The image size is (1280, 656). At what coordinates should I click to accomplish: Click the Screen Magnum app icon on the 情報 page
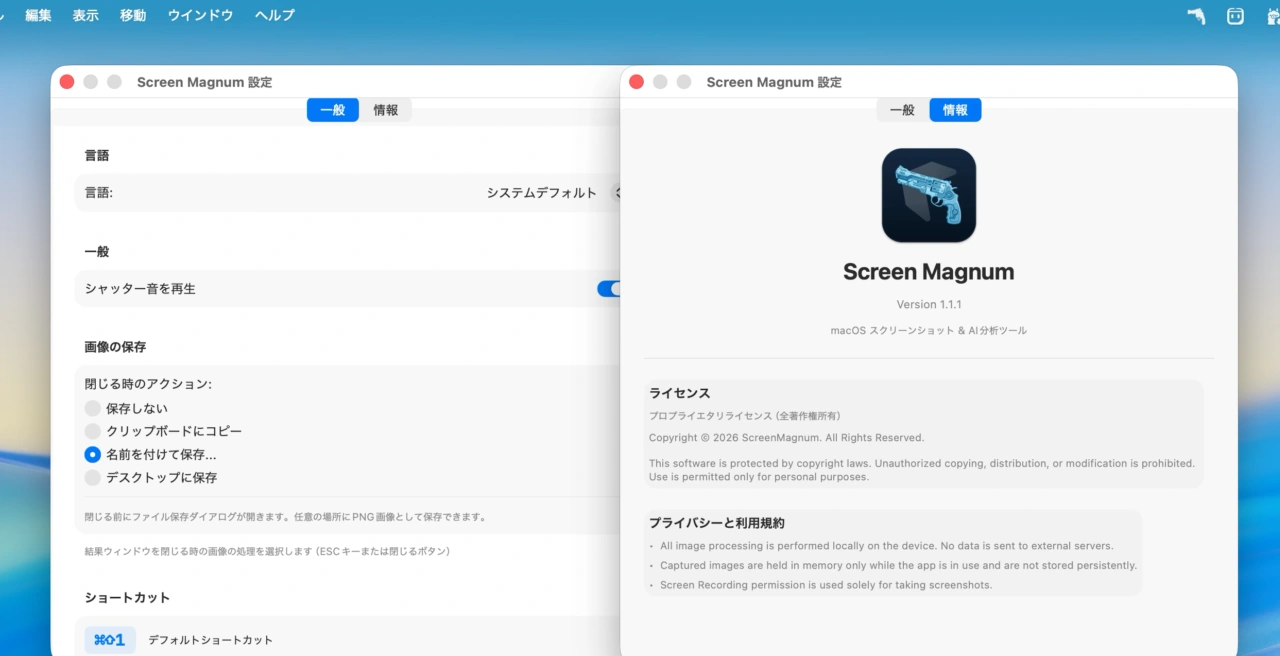[928, 194]
